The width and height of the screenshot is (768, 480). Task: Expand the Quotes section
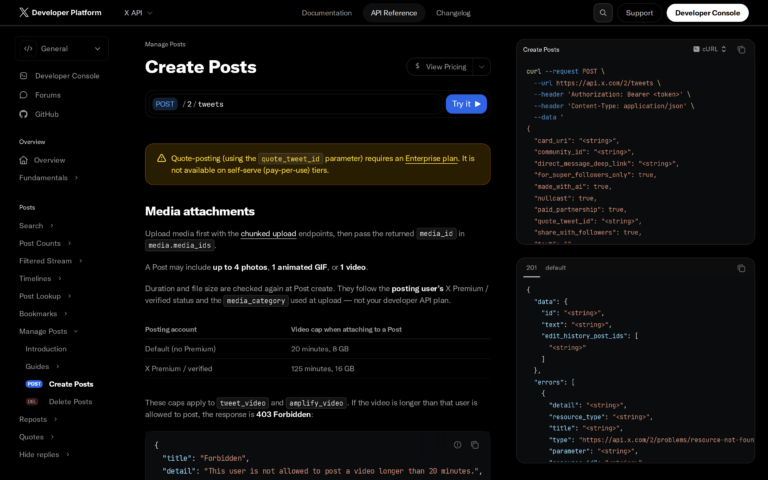point(52,437)
